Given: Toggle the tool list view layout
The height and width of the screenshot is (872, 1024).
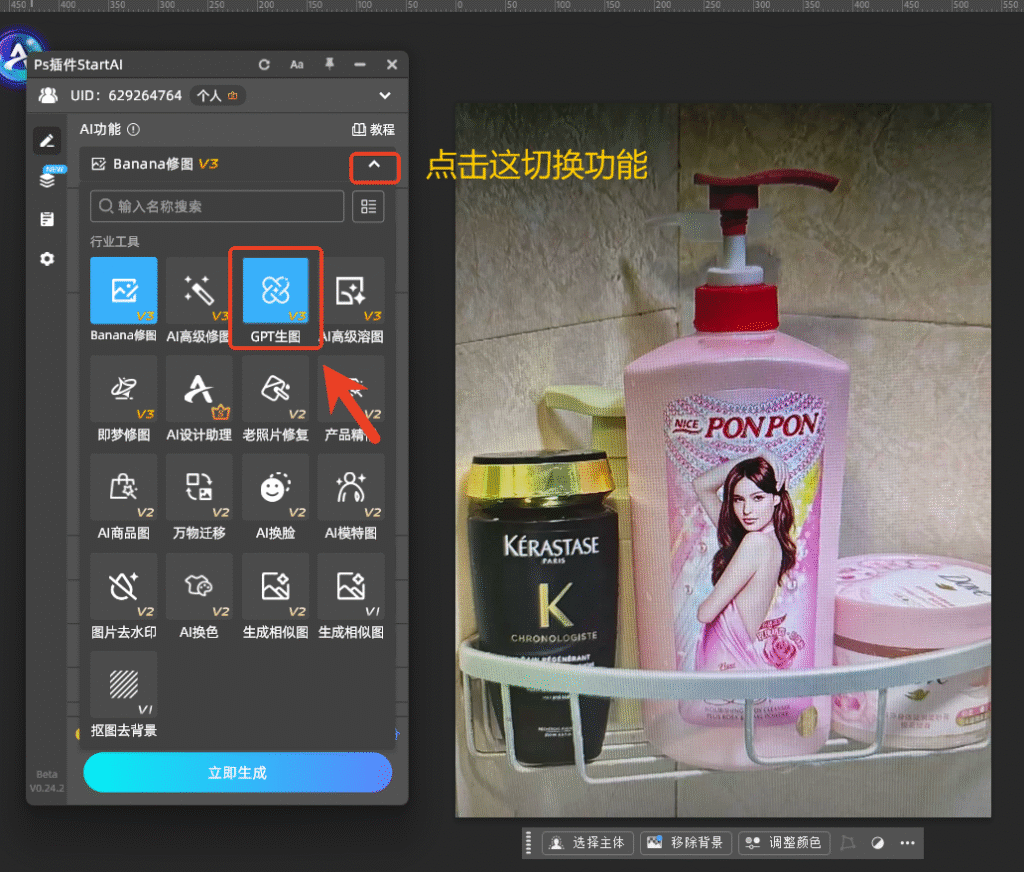Looking at the screenshot, I should (x=368, y=206).
